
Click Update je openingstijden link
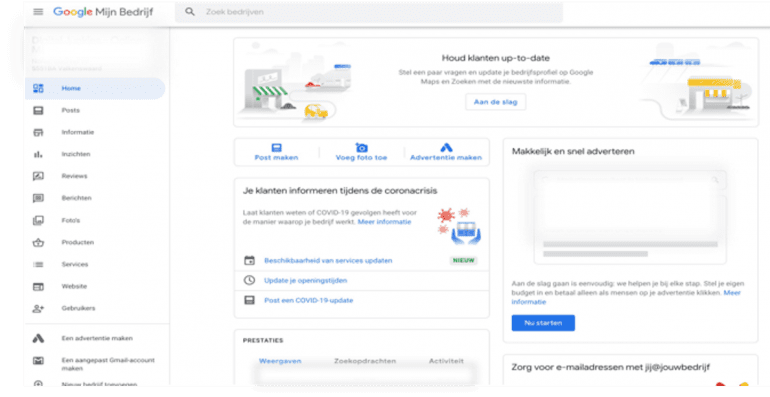click(305, 281)
